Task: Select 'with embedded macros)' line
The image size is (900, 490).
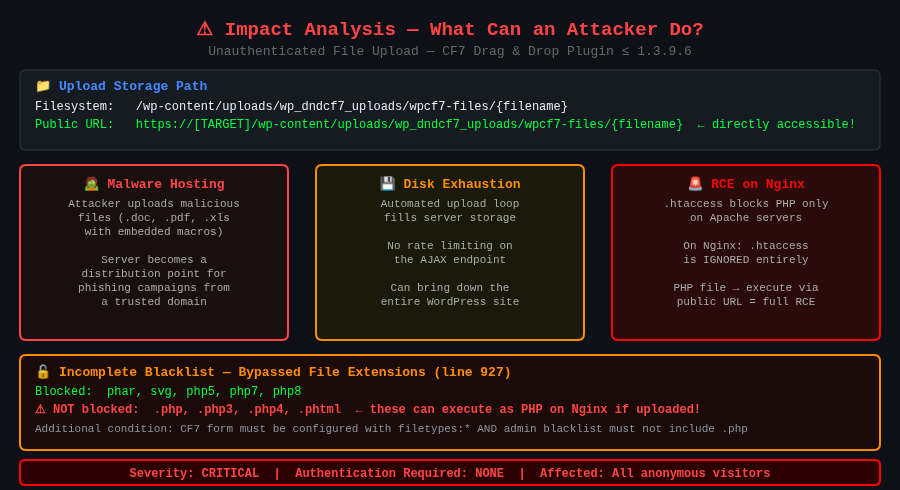Action: pyautogui.click(x=154, y=232)
